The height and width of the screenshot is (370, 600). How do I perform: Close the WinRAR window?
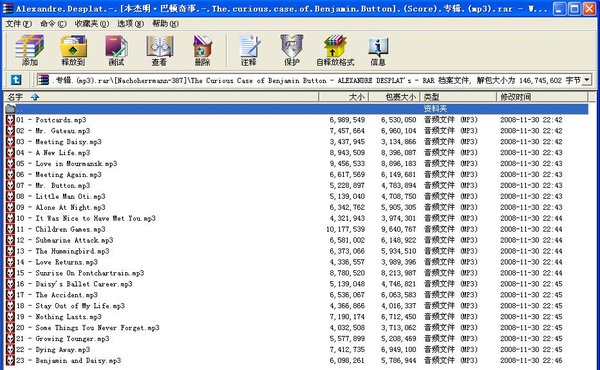pos(589,8)
